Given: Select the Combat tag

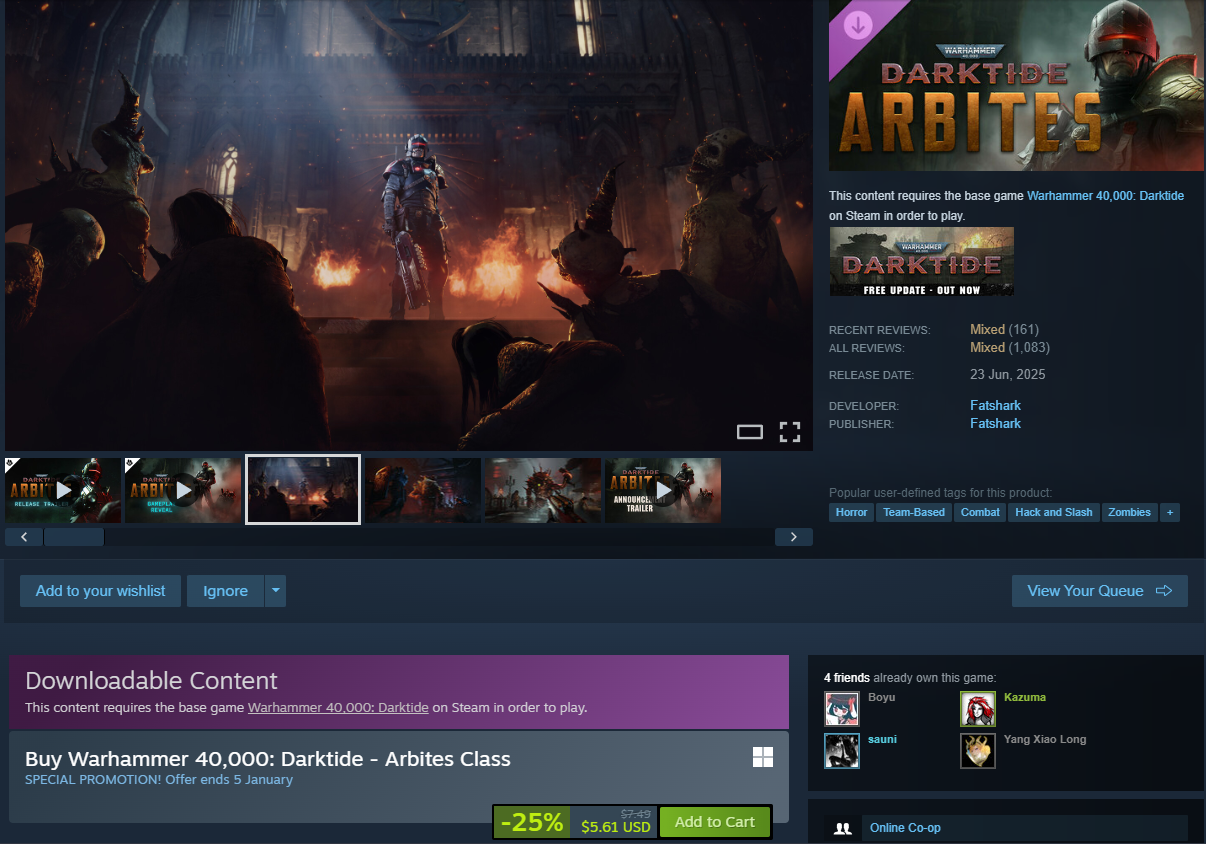Looking at the screenshot, I should [980, 512].
